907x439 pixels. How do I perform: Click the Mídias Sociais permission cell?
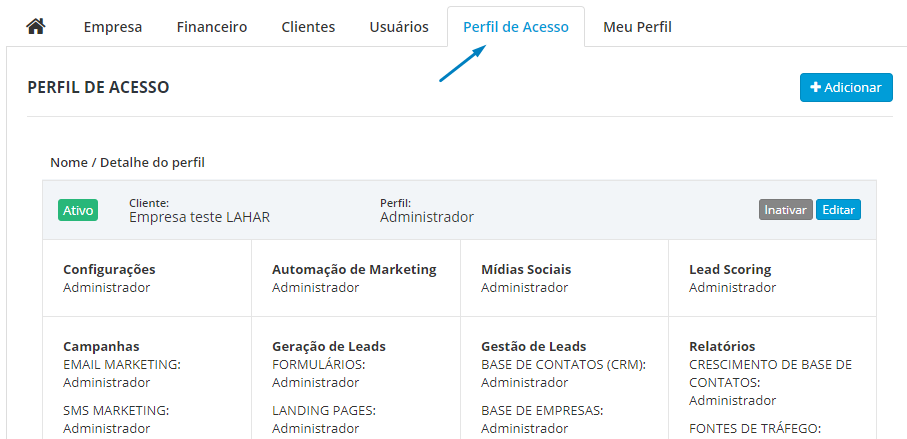(565, 278)
